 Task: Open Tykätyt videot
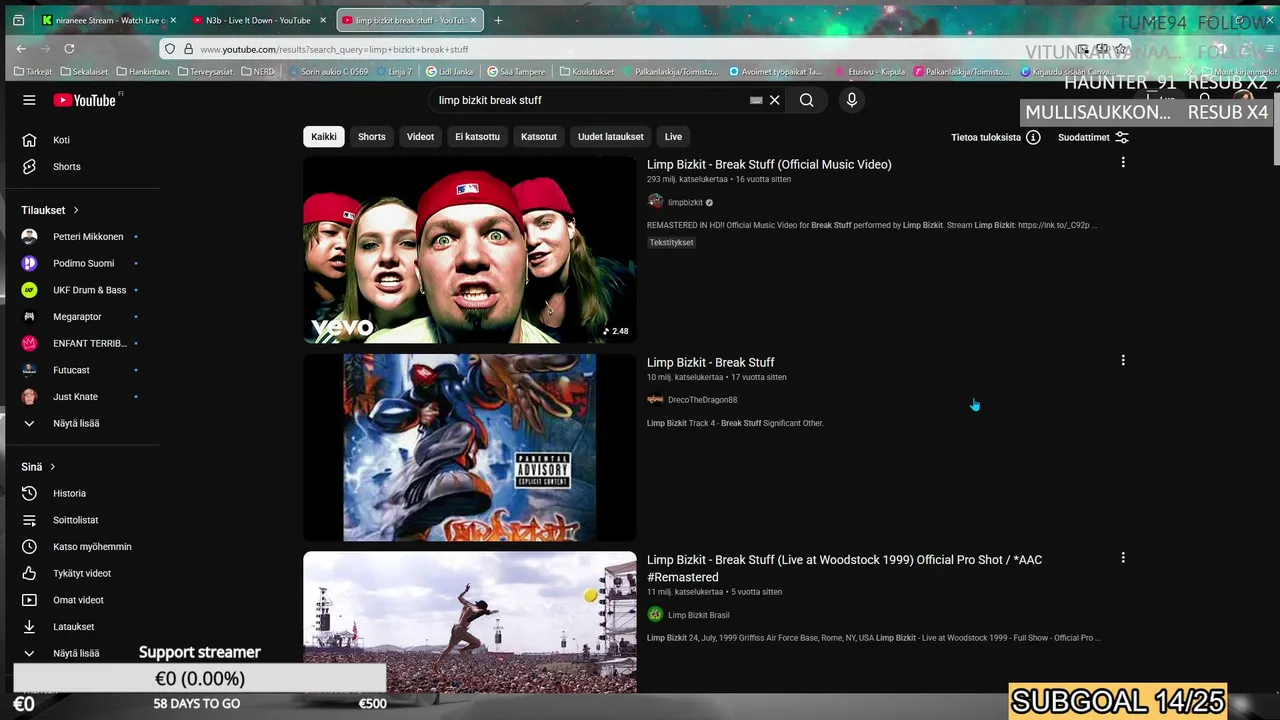[x=80, y=573]
